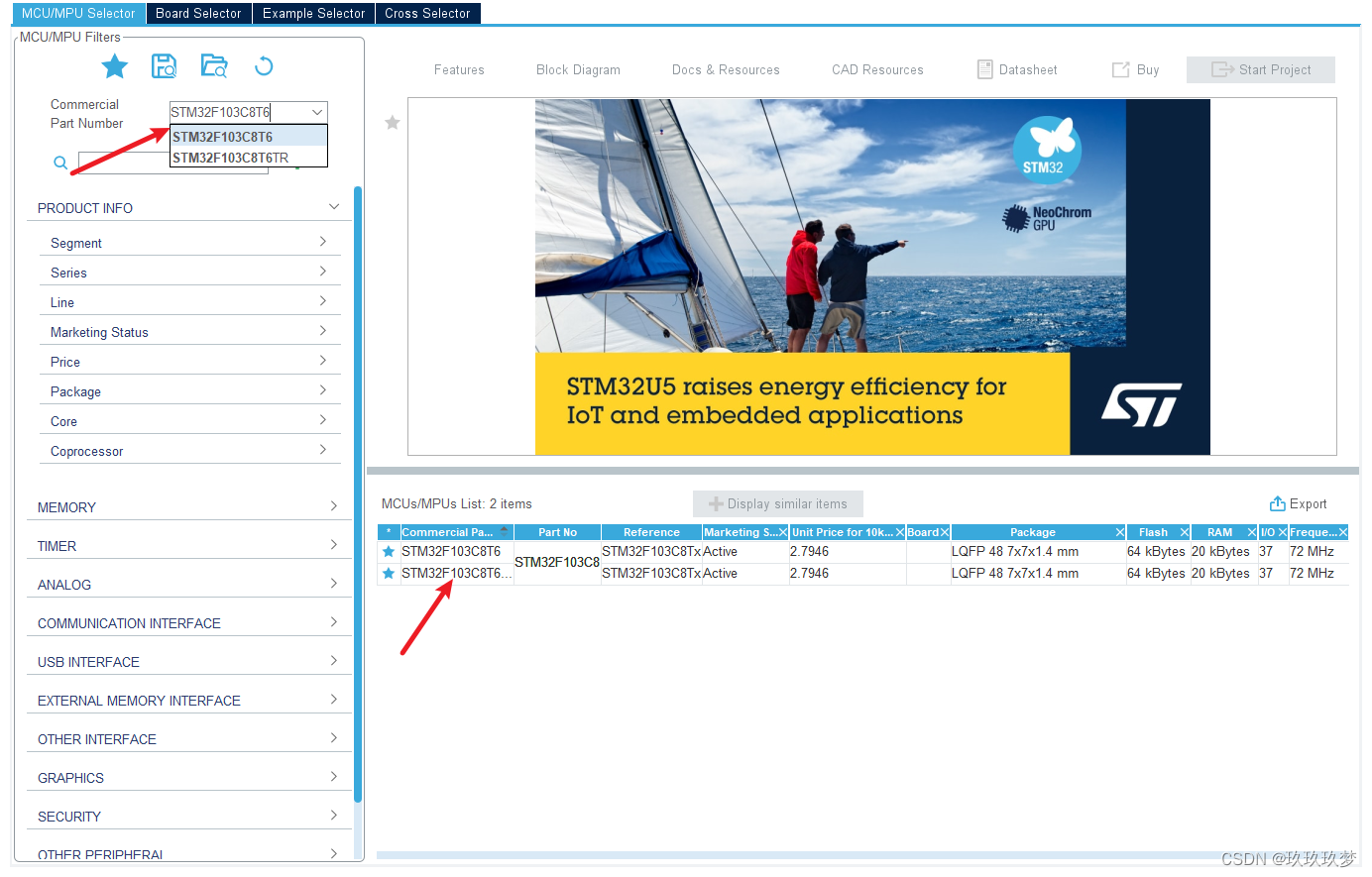Select STM32F103C8T6 from dropdown list
The height and width of the screenshot is (877, 1372).
(248, 137)
